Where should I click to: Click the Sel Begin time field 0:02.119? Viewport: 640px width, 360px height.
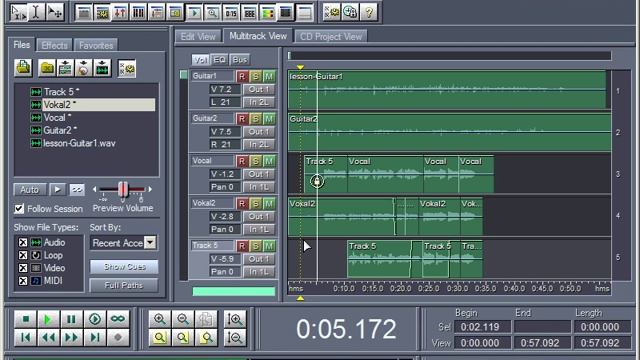click(x=482, y=327)
